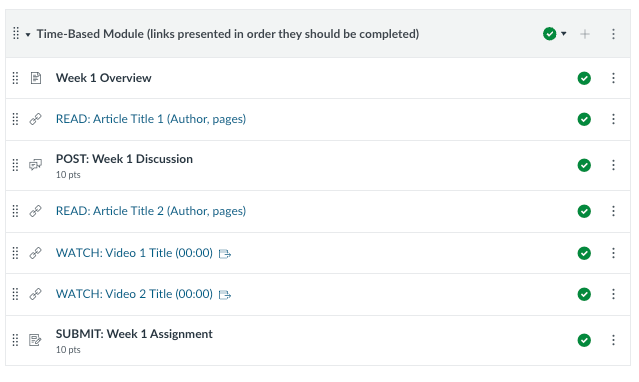Open the WATCH: Video 2 Title link
Viewport: 639px width, 382px height.
[134, 294]
